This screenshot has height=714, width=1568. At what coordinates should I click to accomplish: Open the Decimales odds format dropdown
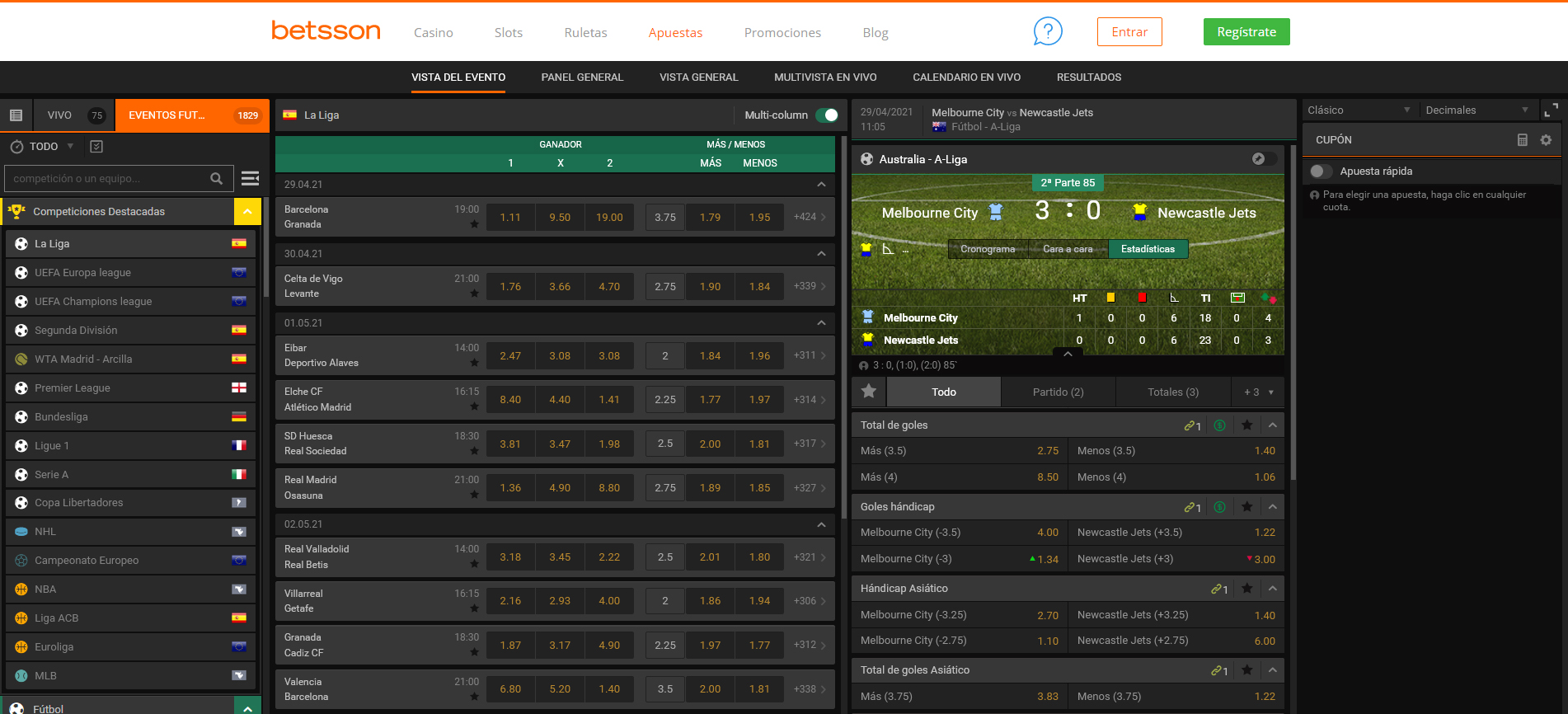[1477, 110]
